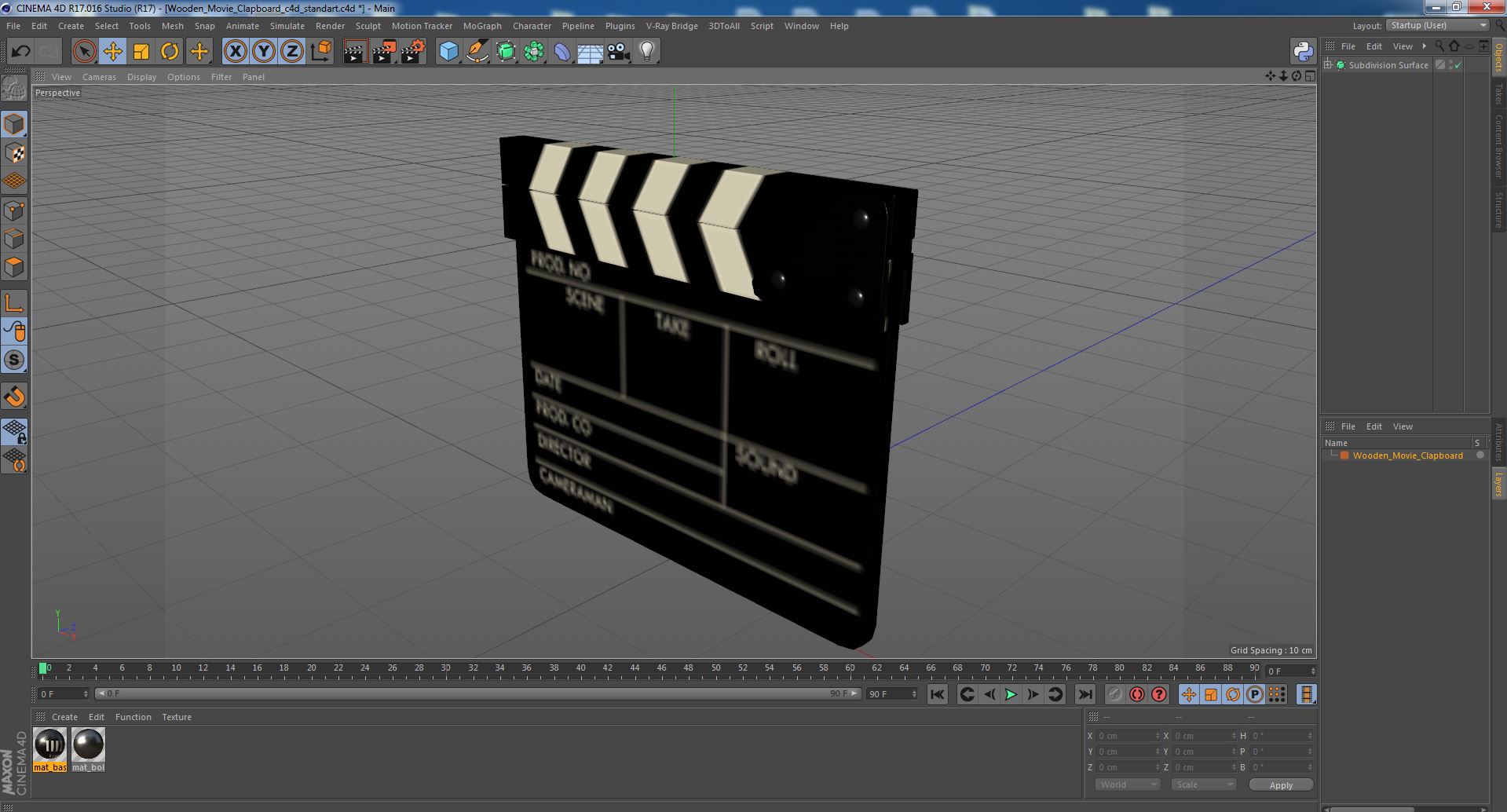The width and height of the screenshot is (1507, 812).
Task: Activate the Rotate tool
Action: (170, 52)
